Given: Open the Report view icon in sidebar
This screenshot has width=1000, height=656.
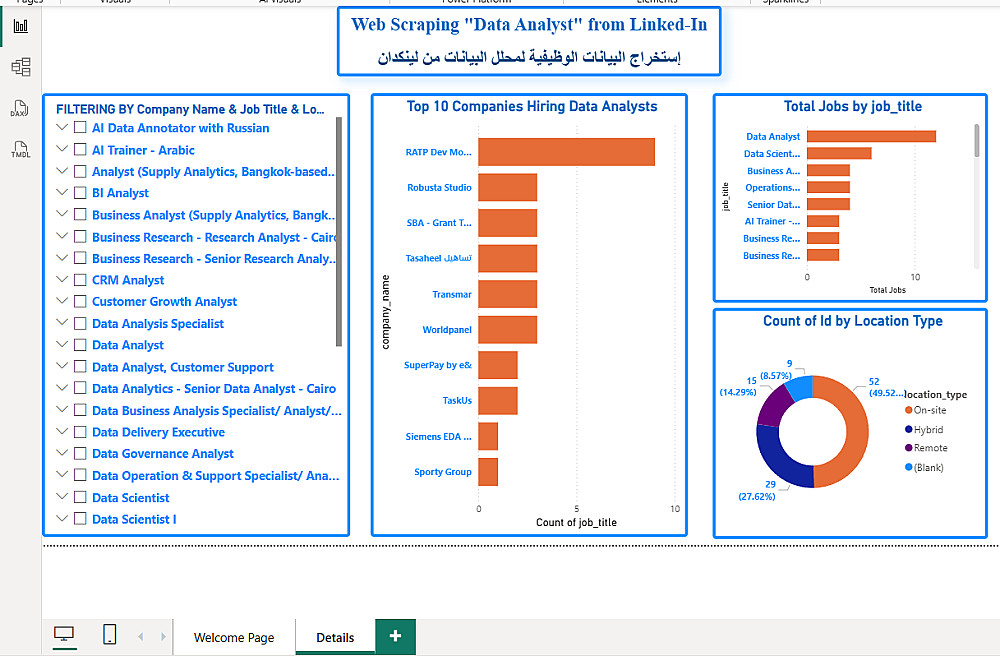Looking at the screenshot, I should (x=20, y=26).
